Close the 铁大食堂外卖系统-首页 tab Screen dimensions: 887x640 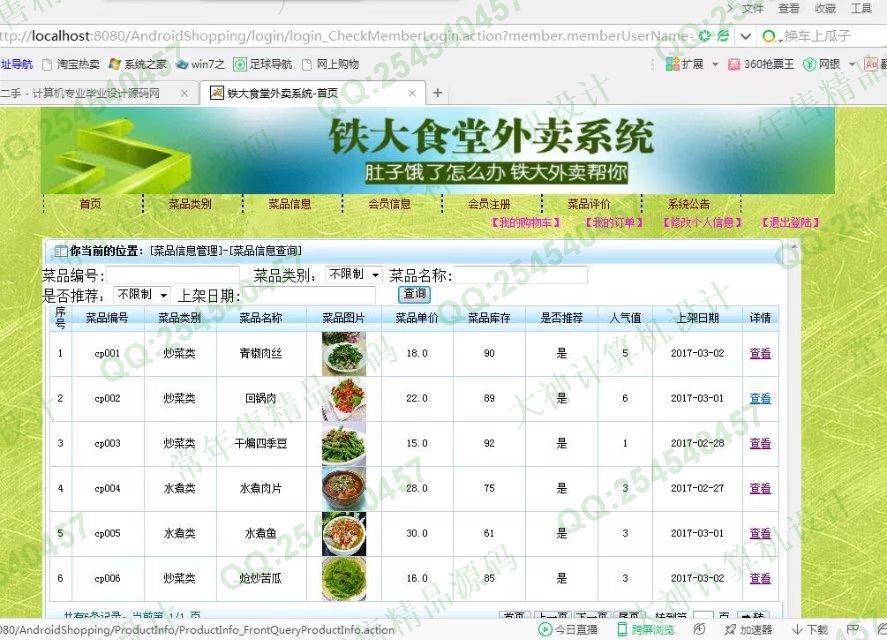[x=412, y=93]
